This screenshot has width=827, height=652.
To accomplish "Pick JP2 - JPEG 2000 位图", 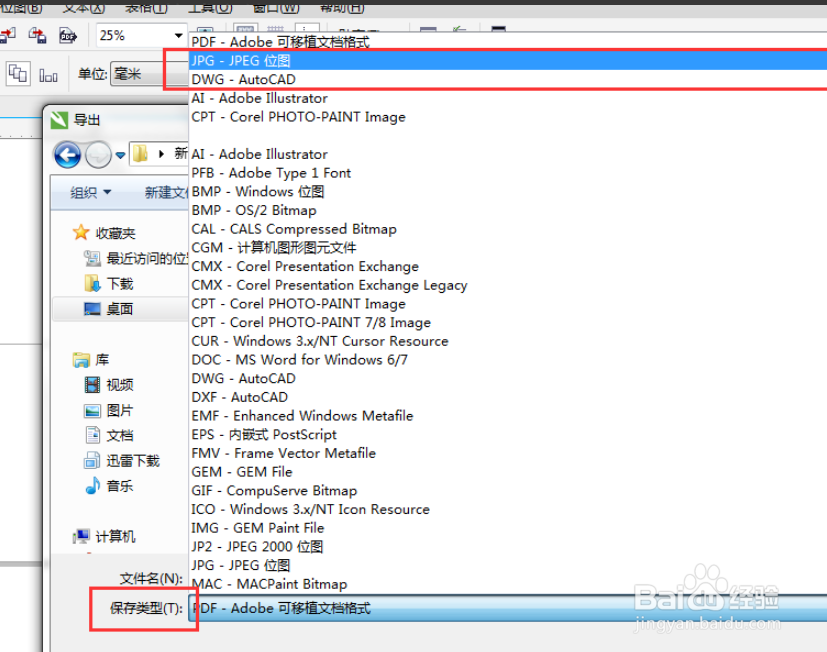I will (x=257, y=546).
